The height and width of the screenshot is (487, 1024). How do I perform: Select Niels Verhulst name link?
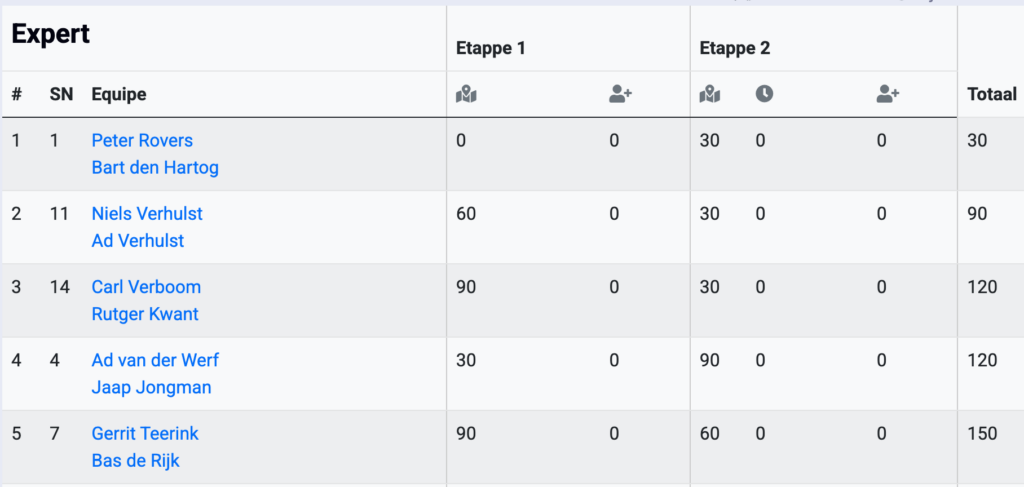[147, 213]
